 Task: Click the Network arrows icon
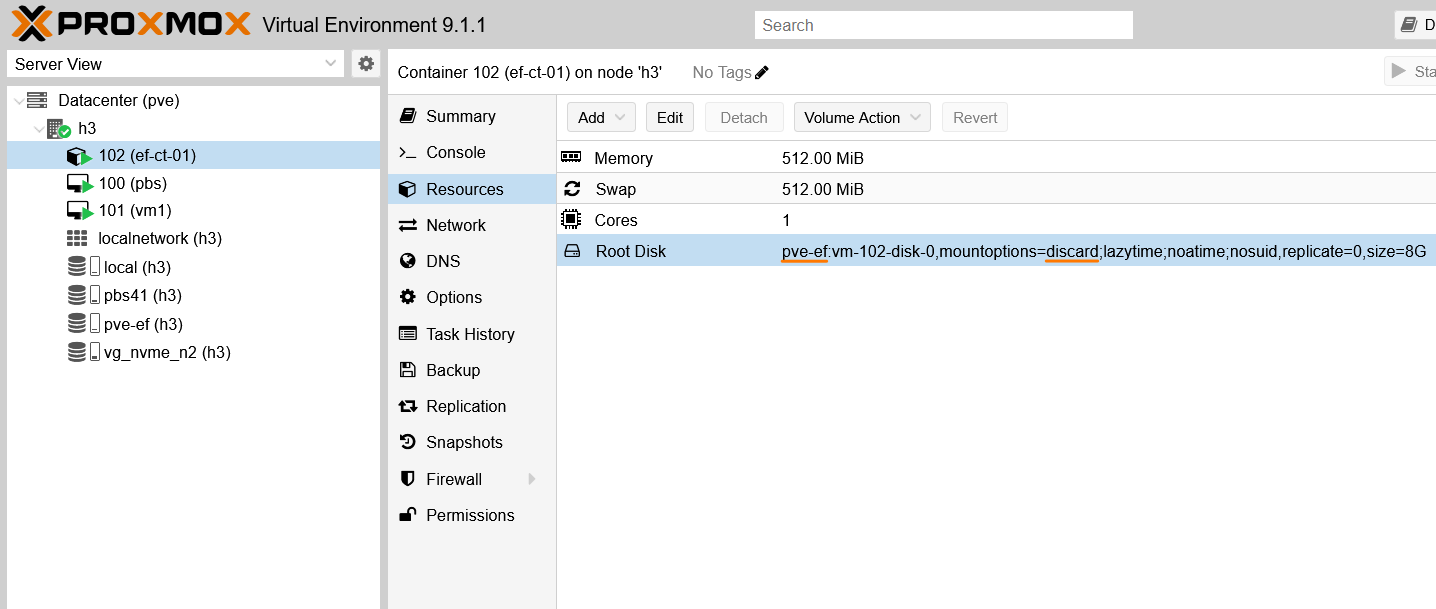[x=407, y=225]
